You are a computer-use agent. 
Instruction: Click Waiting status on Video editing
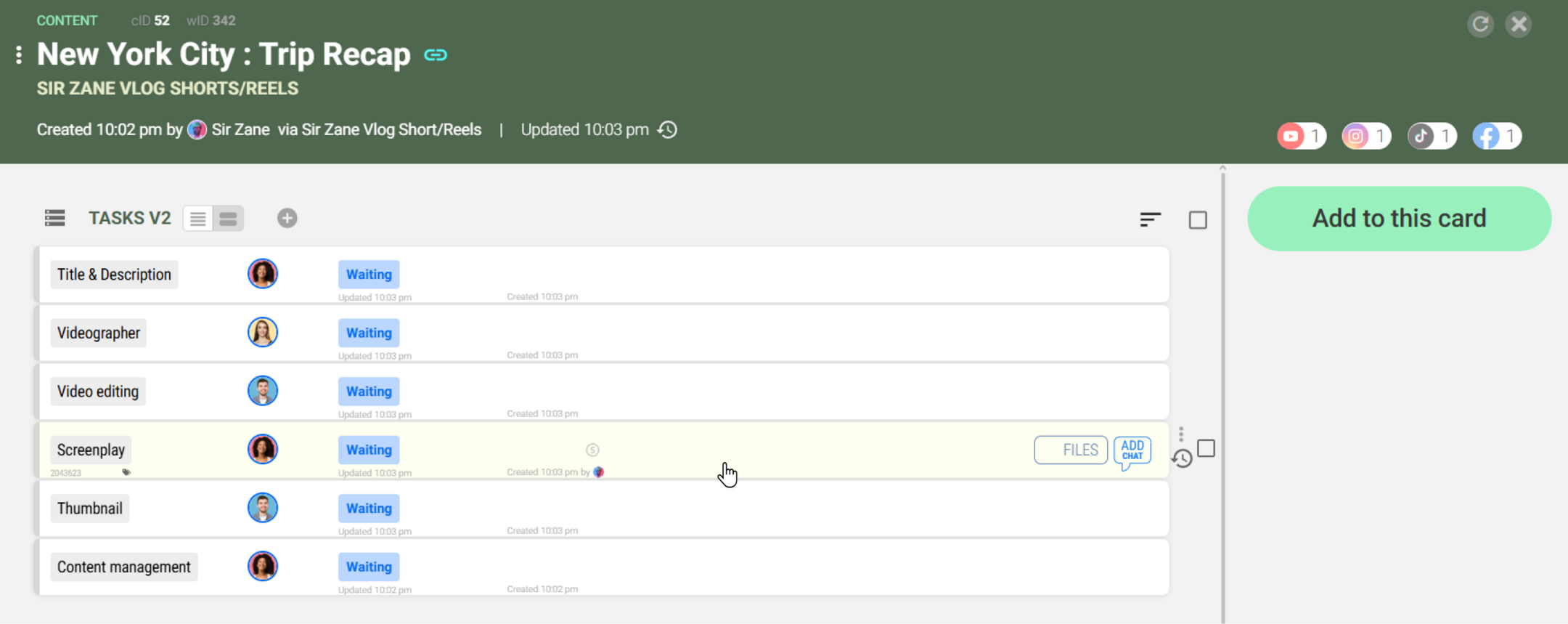click(x=369, y=392)
